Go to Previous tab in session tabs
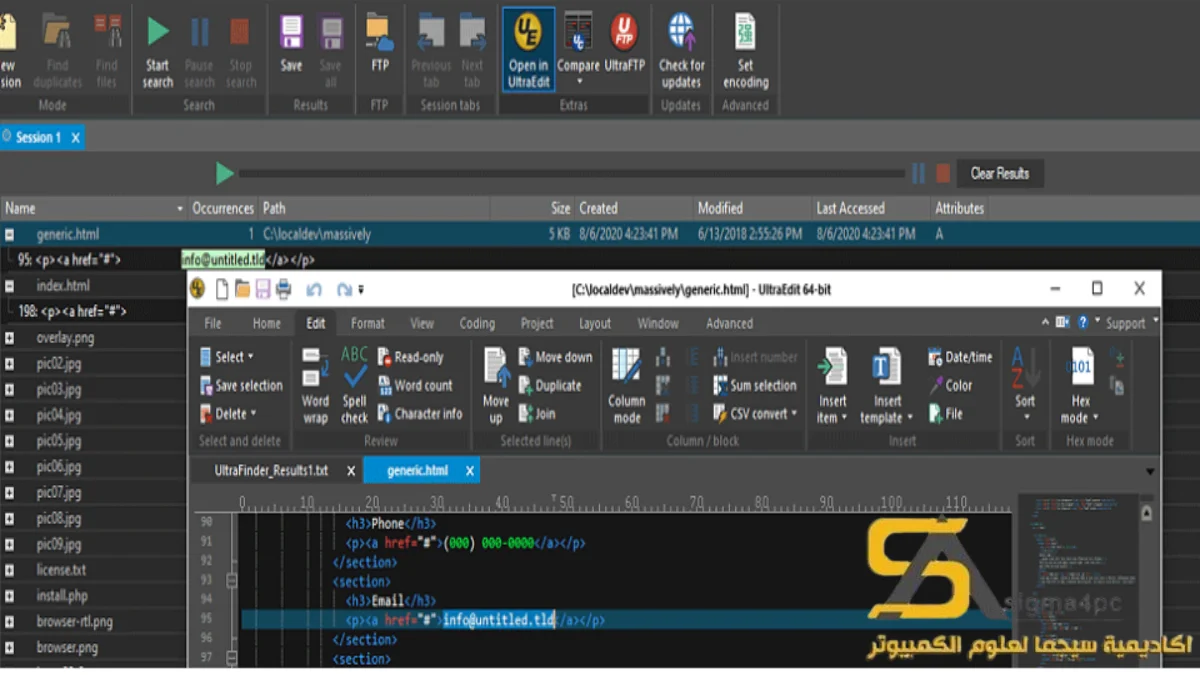Screen dimensions: 1200x675 [x=431, y=32]
